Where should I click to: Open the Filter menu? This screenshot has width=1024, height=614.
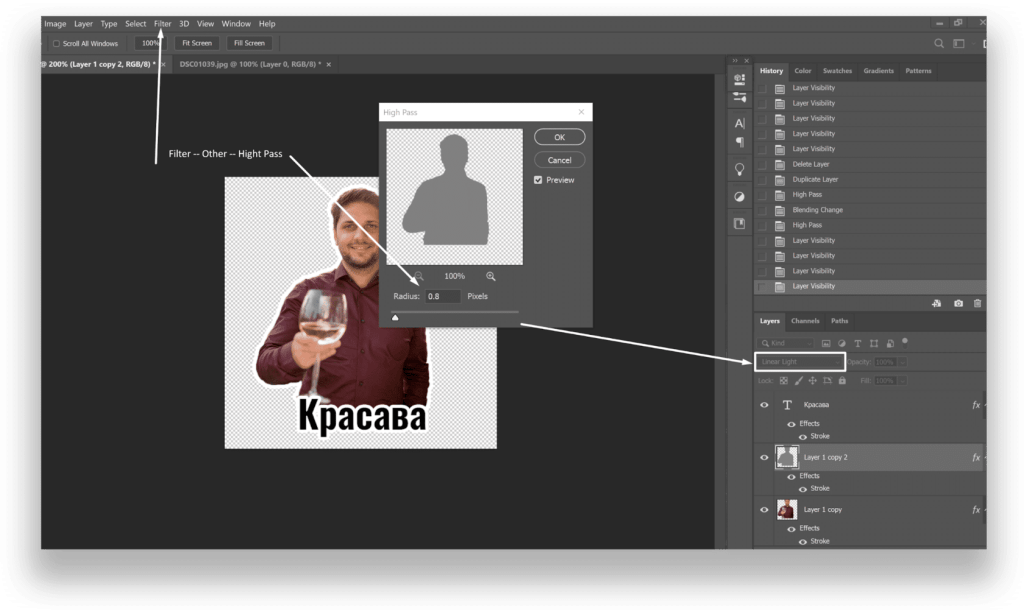pyautogui.click(x=162, y=23)
